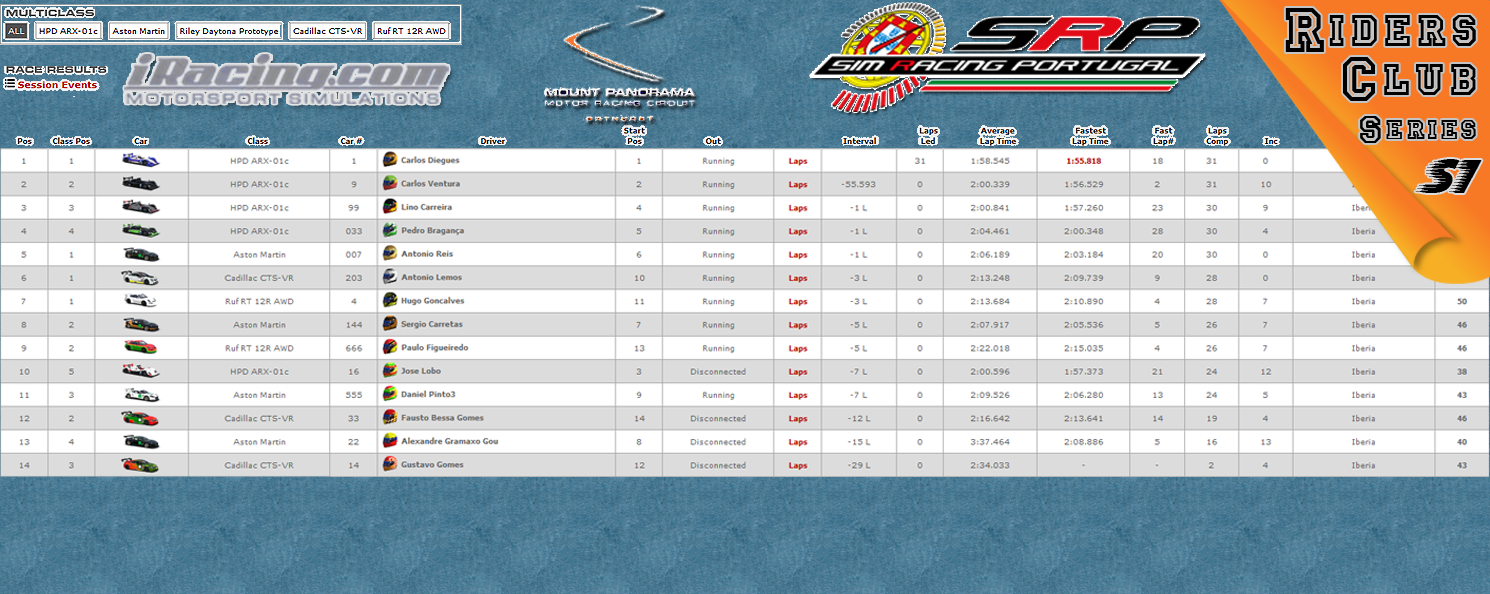The height and width of the screenshot is (594, 1490).
Task: Click car thumbnail for car number 33
Action: click(140, 418)
